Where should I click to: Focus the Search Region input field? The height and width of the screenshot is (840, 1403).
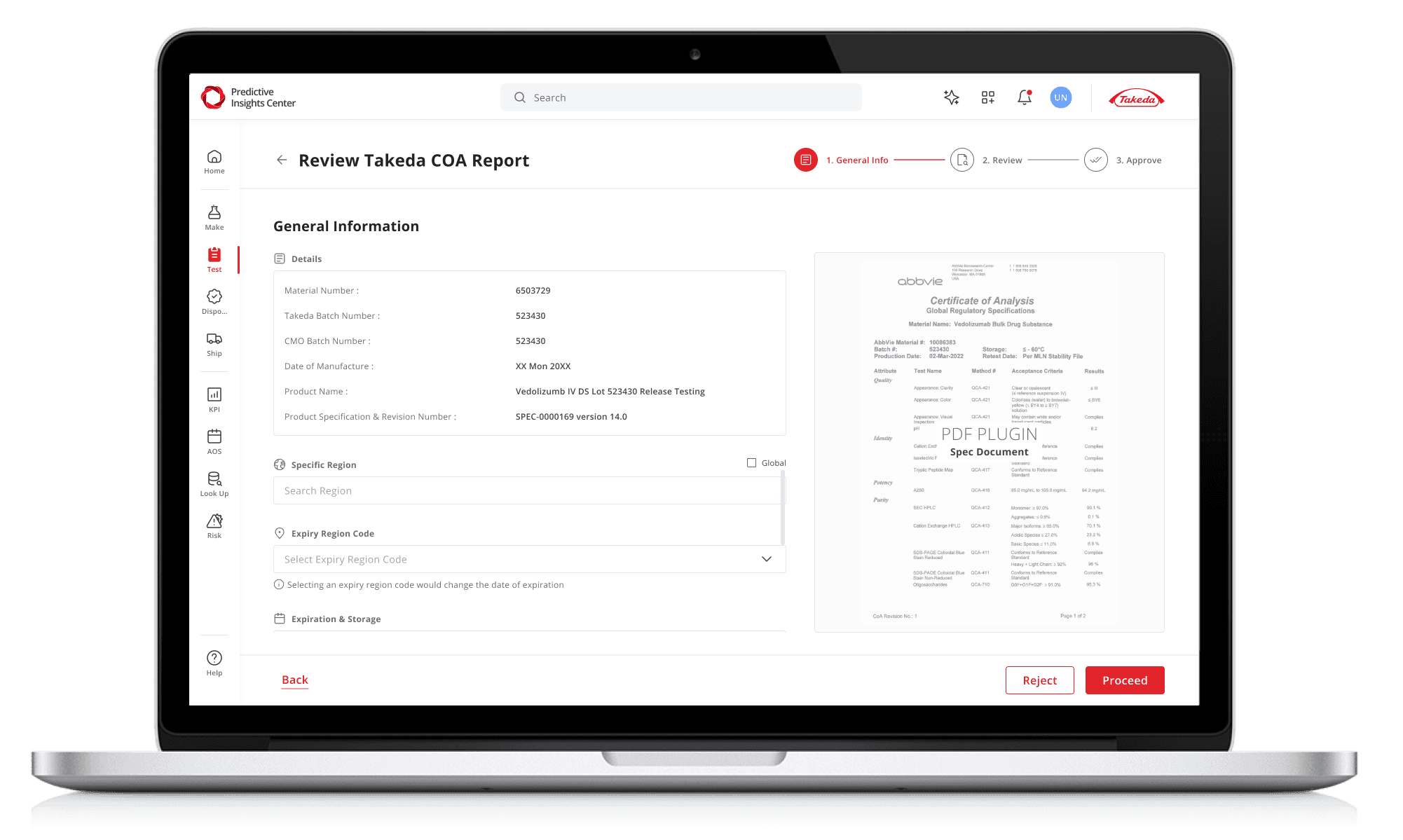pos(526,491)
